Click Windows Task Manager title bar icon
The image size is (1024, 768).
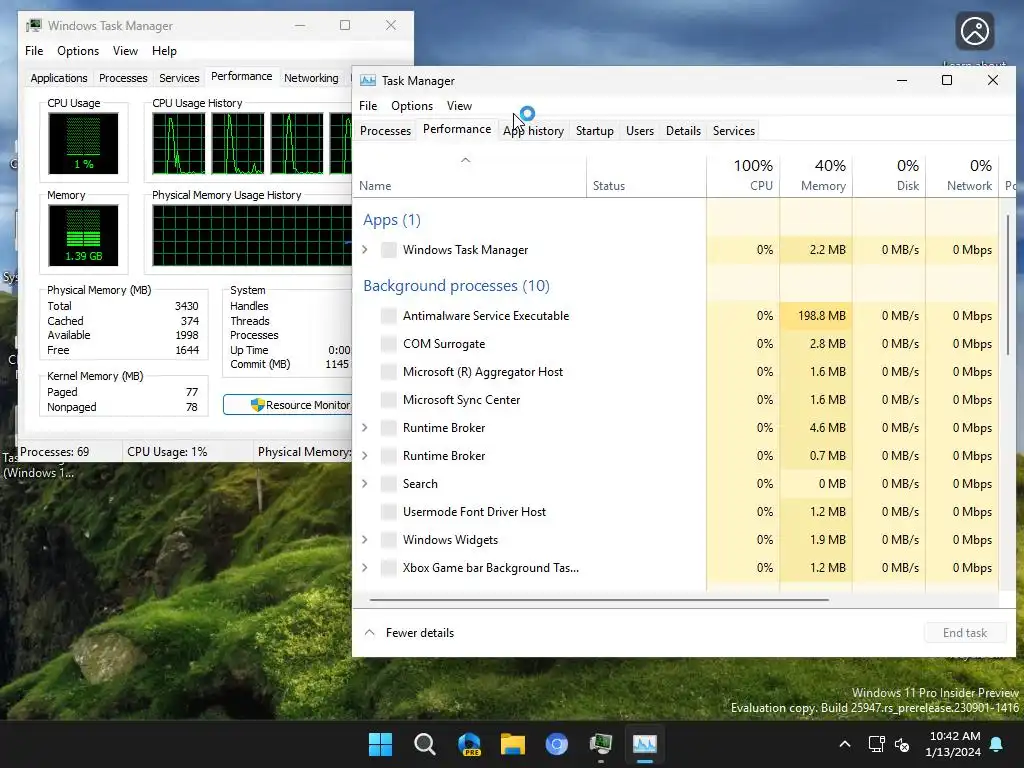33,25
